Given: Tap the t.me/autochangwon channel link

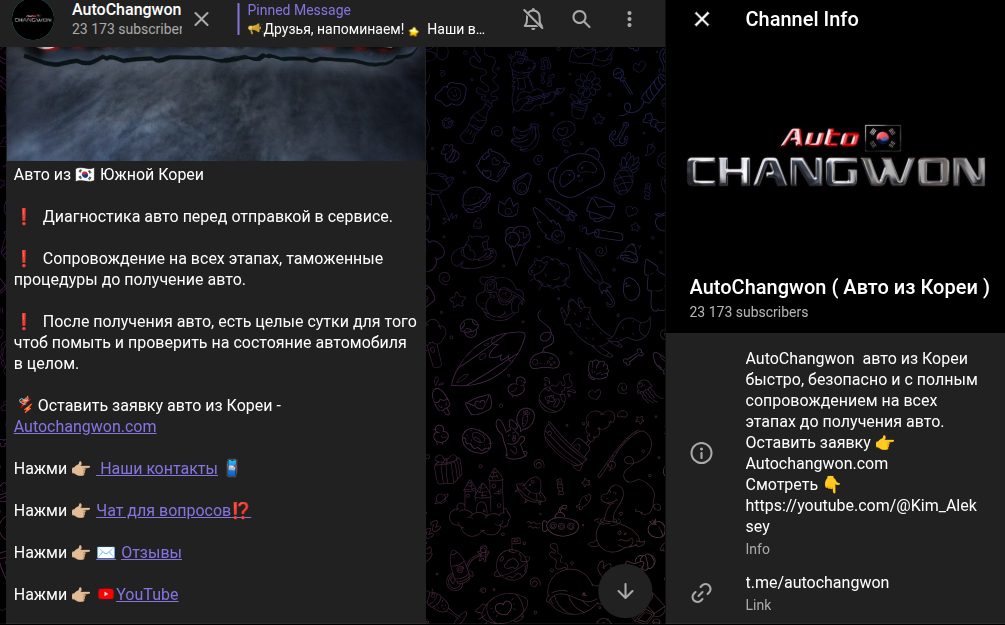Looking at the screenshot, I should click(817, 582).
